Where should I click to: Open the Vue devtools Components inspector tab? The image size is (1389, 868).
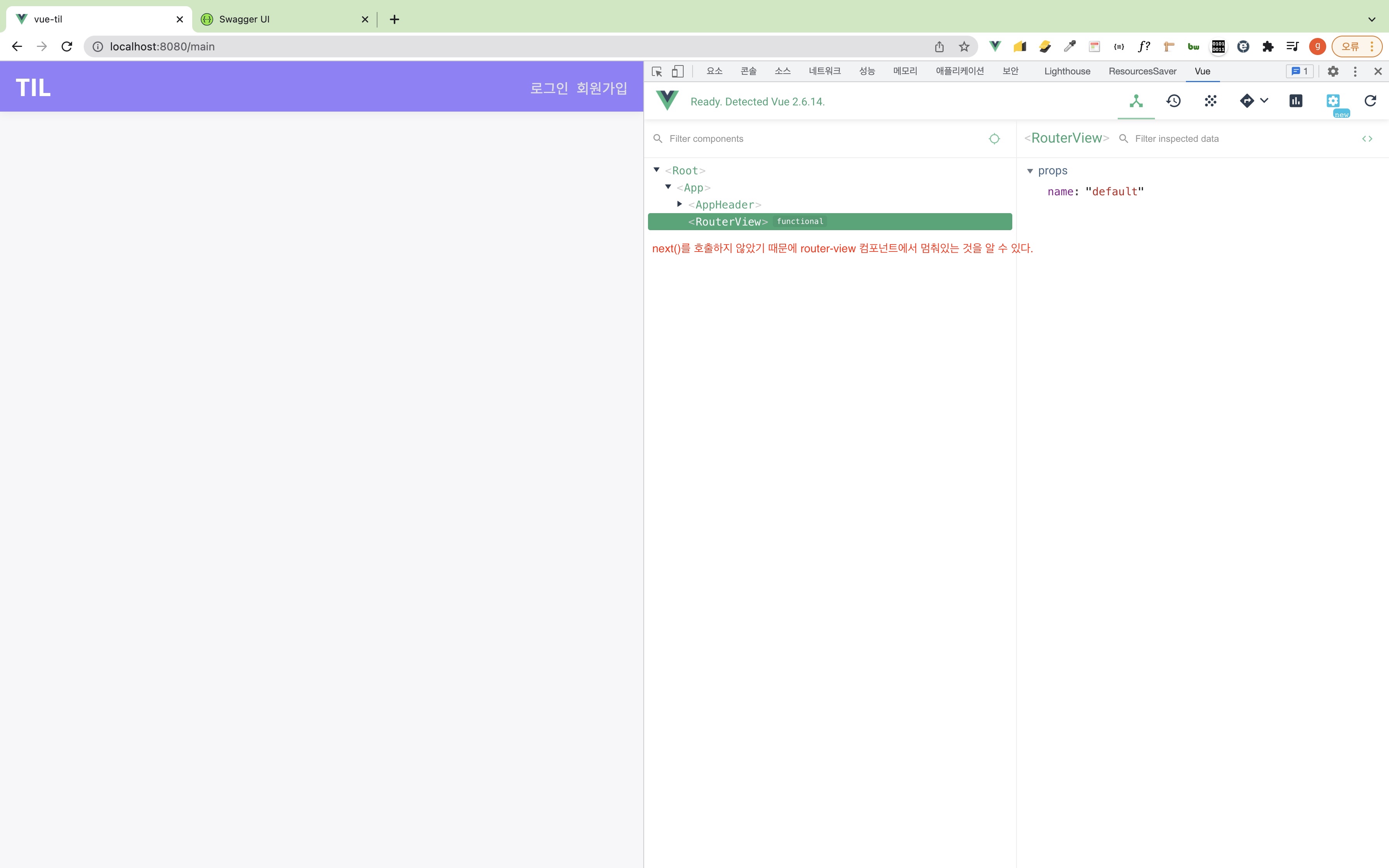coord(1136,101)
